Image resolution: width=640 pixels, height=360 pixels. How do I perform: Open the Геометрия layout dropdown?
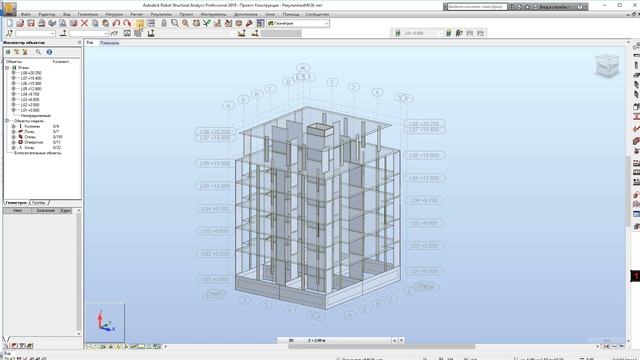[x=298, y=23]
